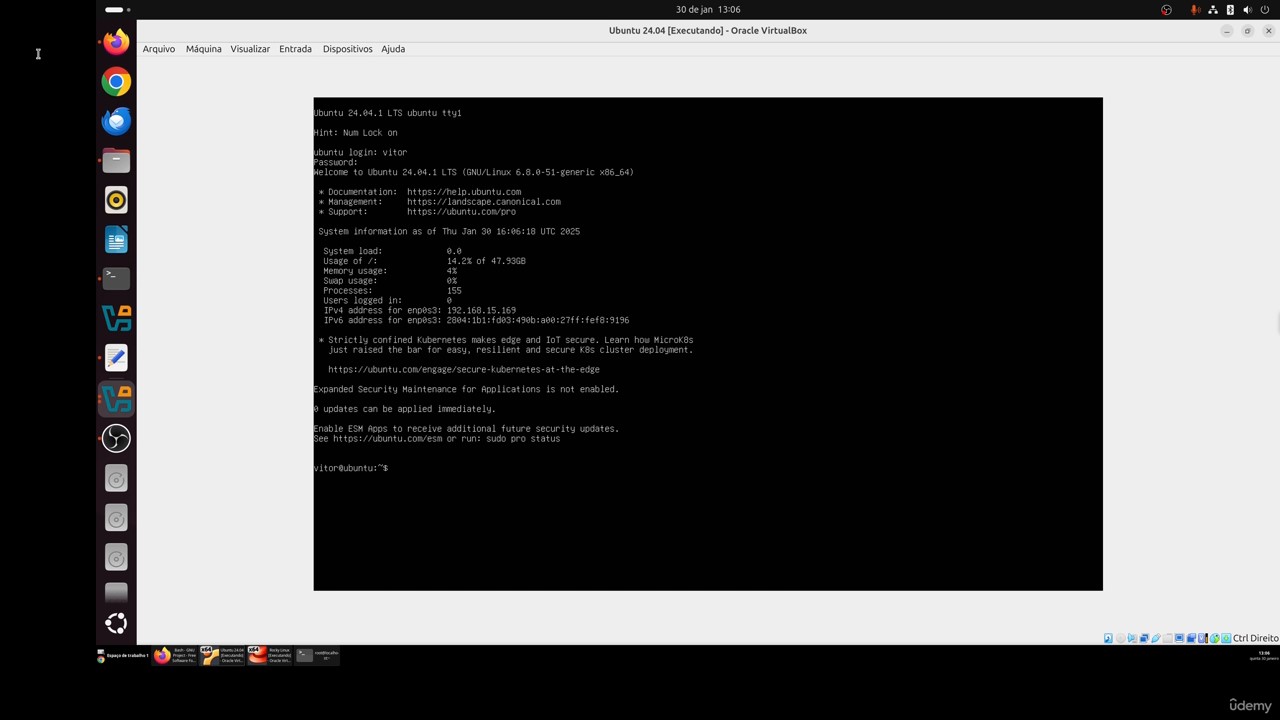Open the Ajuda menu
The width and height of the screenshot is (1280, 720).
click(x=392, y=49)
